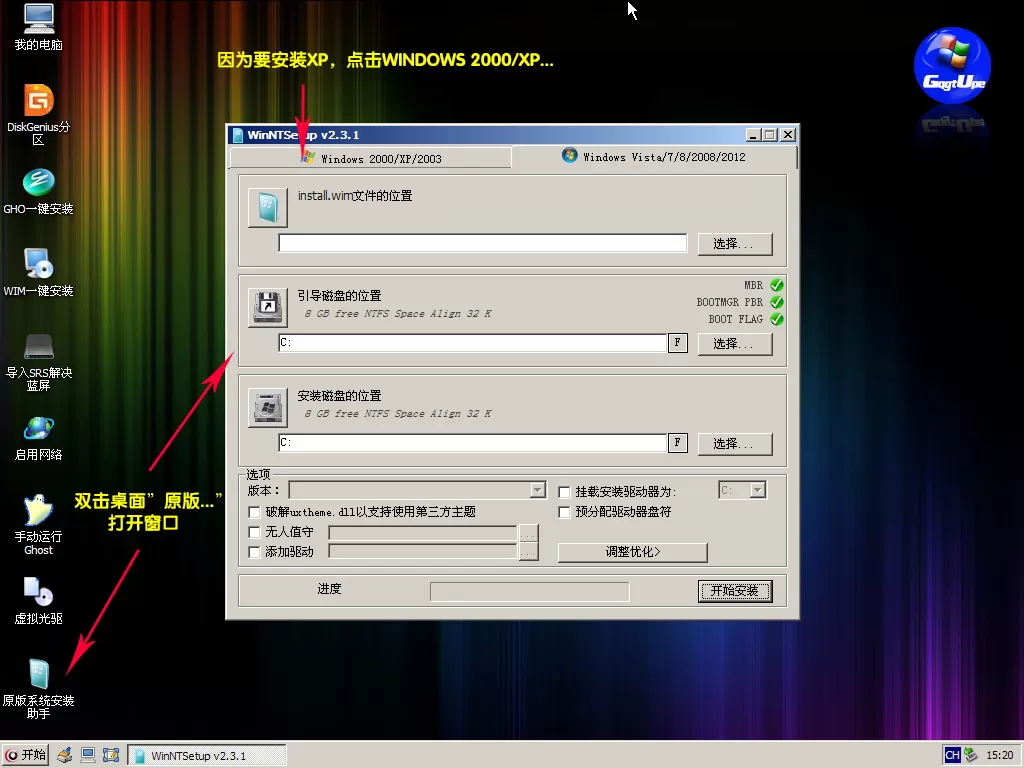Switch to Windows 2000/XP/2003 tab

[370, 158]
